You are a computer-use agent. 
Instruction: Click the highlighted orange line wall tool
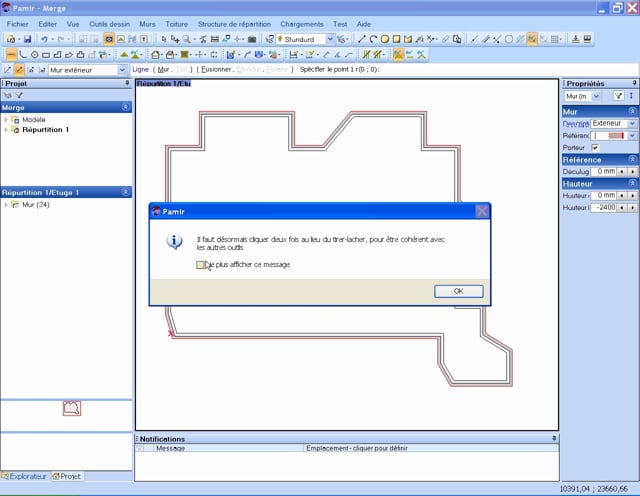tap(11, 54)
